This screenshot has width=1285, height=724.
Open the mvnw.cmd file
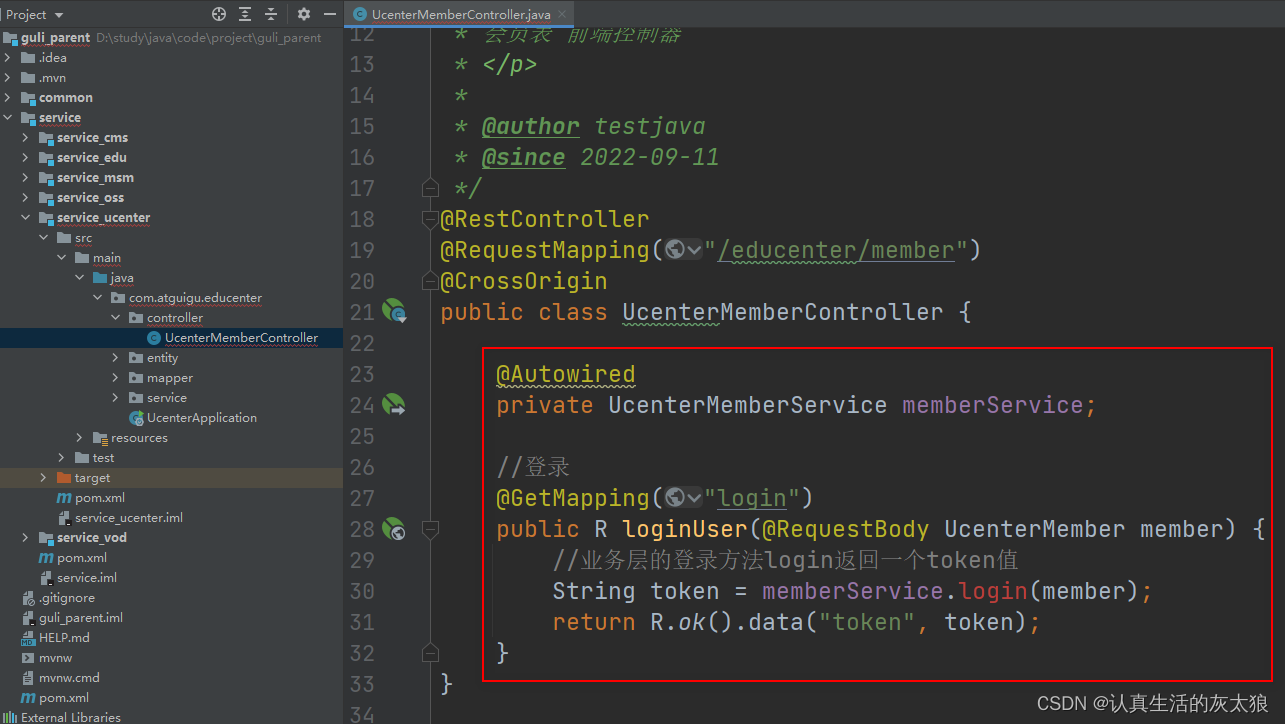point(69,678)
